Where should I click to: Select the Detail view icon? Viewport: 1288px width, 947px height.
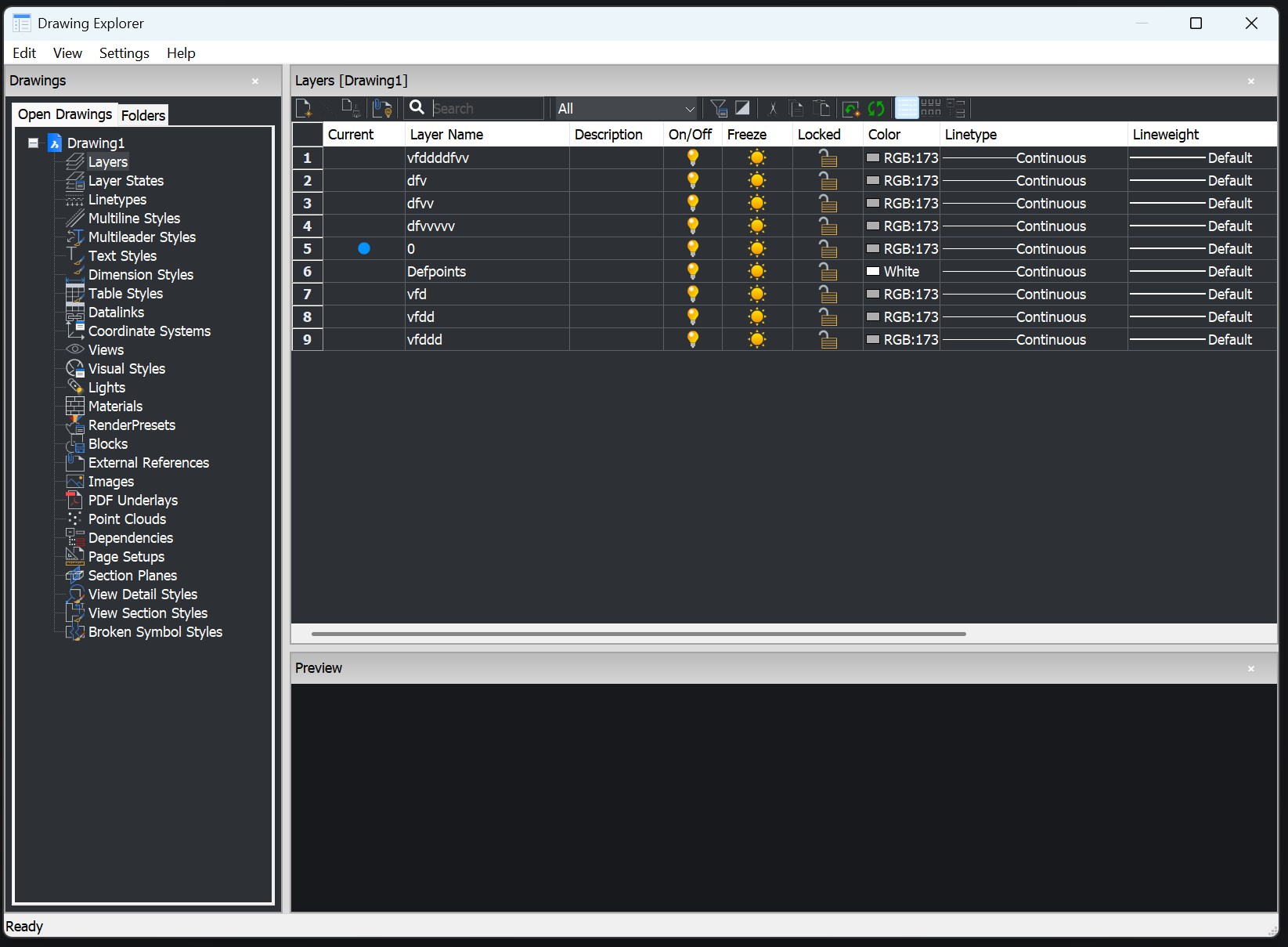point(906,108)
